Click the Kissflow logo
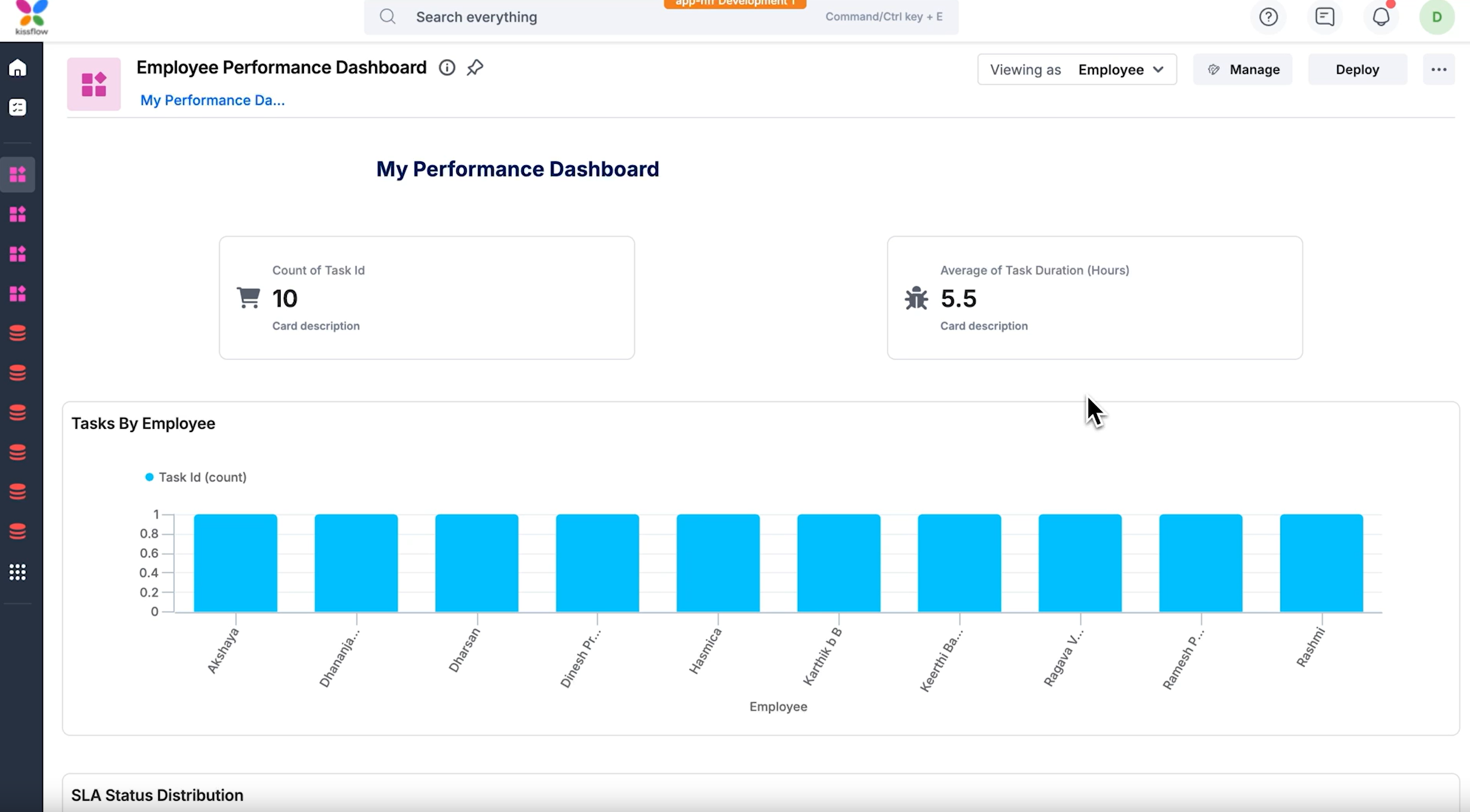The image size is (1470, 812). tap(31, 17)
